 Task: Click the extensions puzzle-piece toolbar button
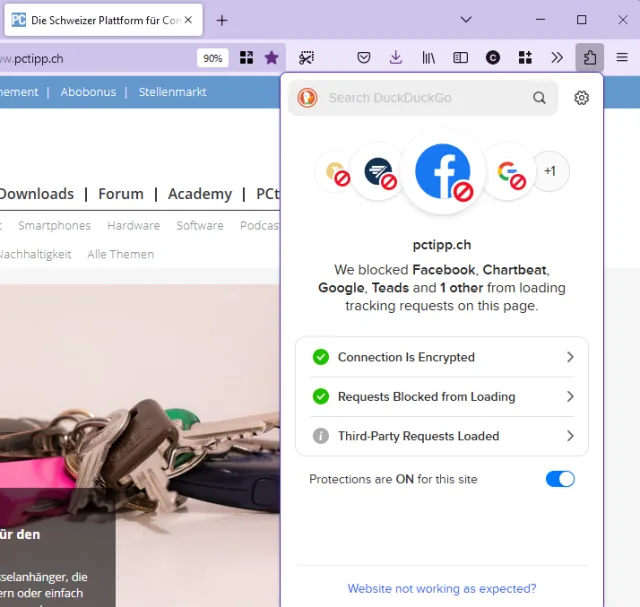pyautogui.click(x=589, y=58)
